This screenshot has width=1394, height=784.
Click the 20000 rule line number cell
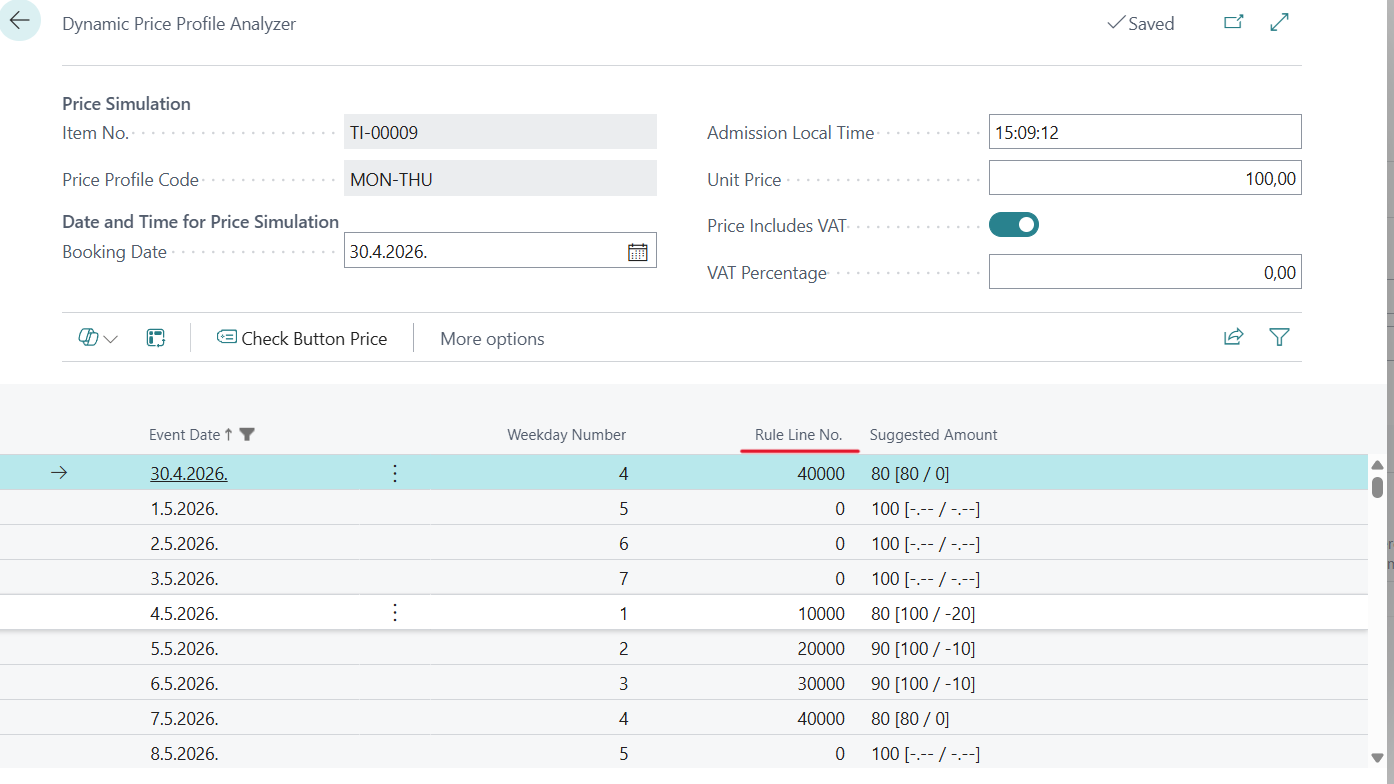point(821,648)
